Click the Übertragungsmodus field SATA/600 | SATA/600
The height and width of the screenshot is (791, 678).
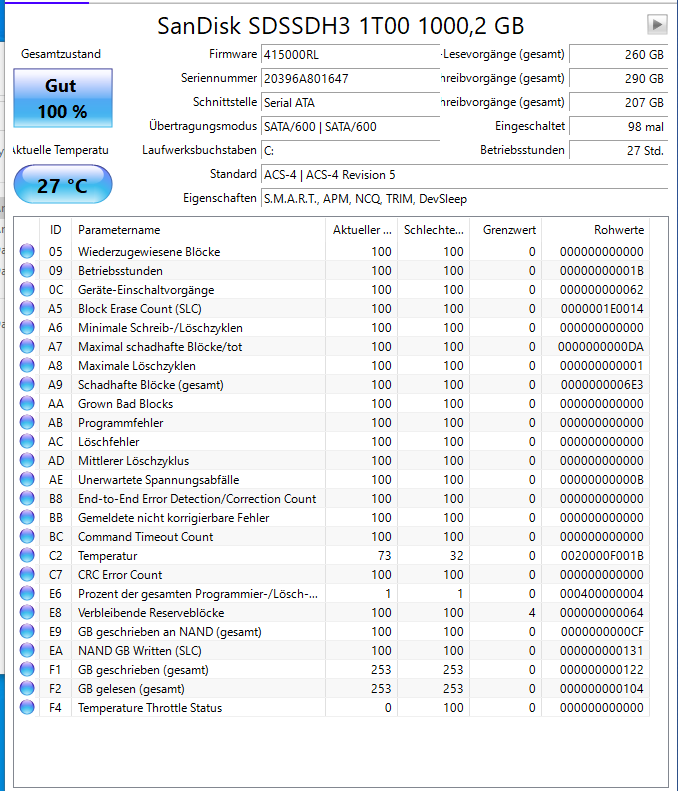click(x=351, y=127)
